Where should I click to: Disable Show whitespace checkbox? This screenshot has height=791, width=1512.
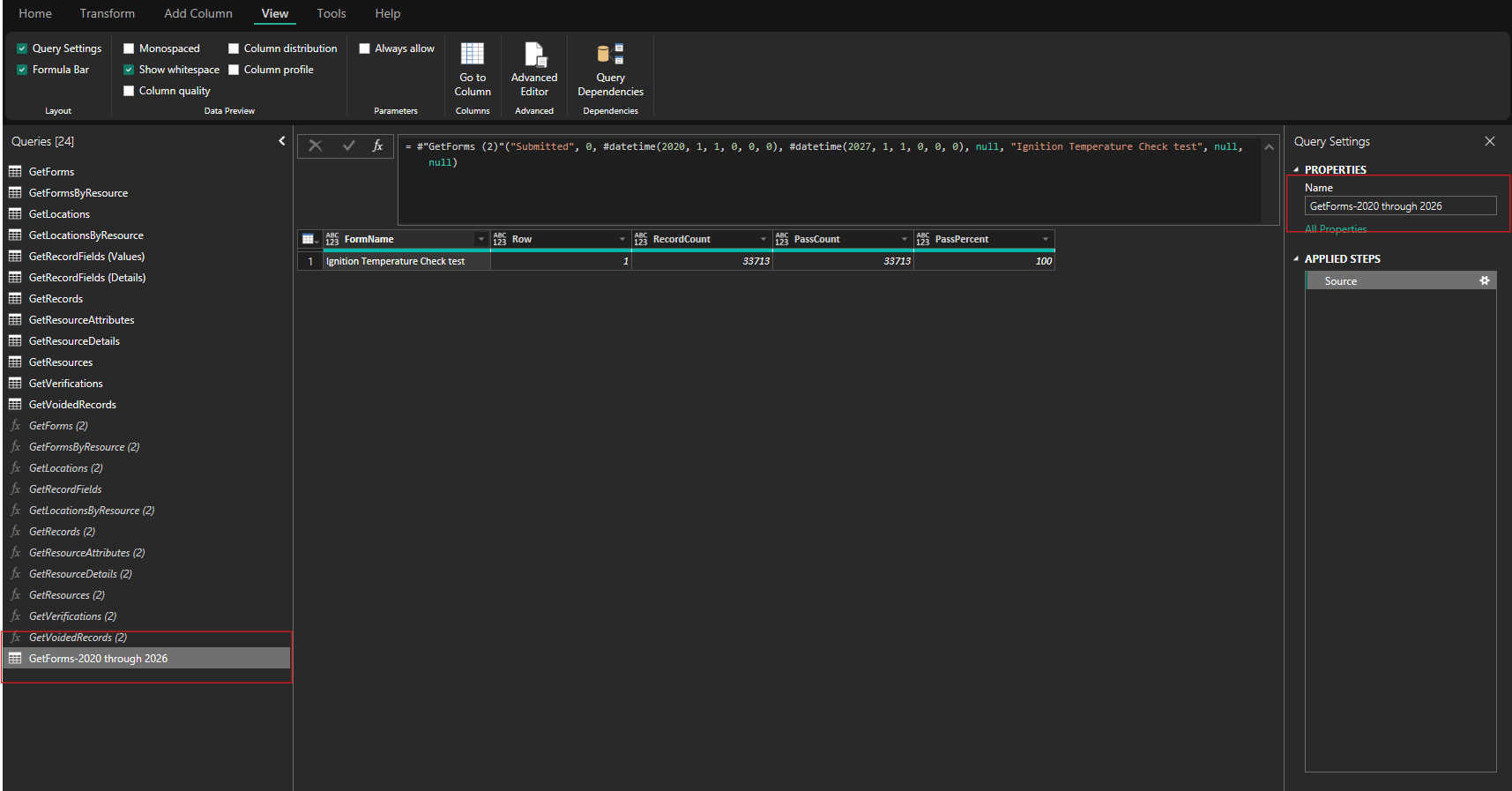(129, 70)
